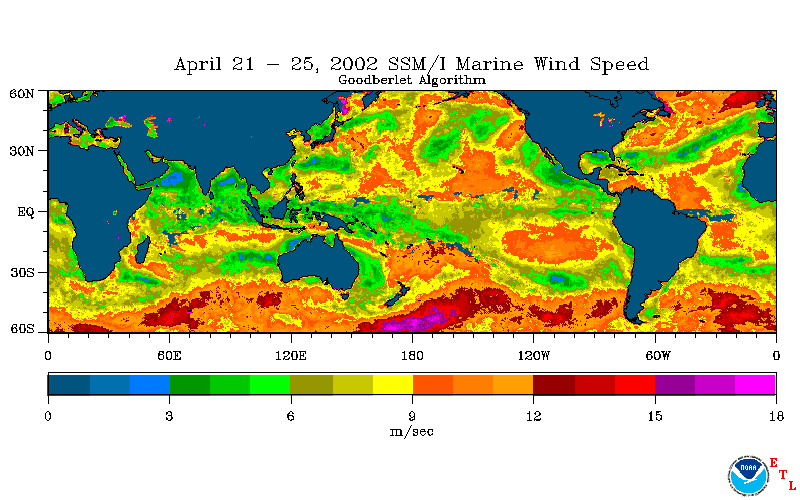The width and height of the screenshot is (800, 500).
Task: Click the '9' value under the color bar
Action: 412,416
